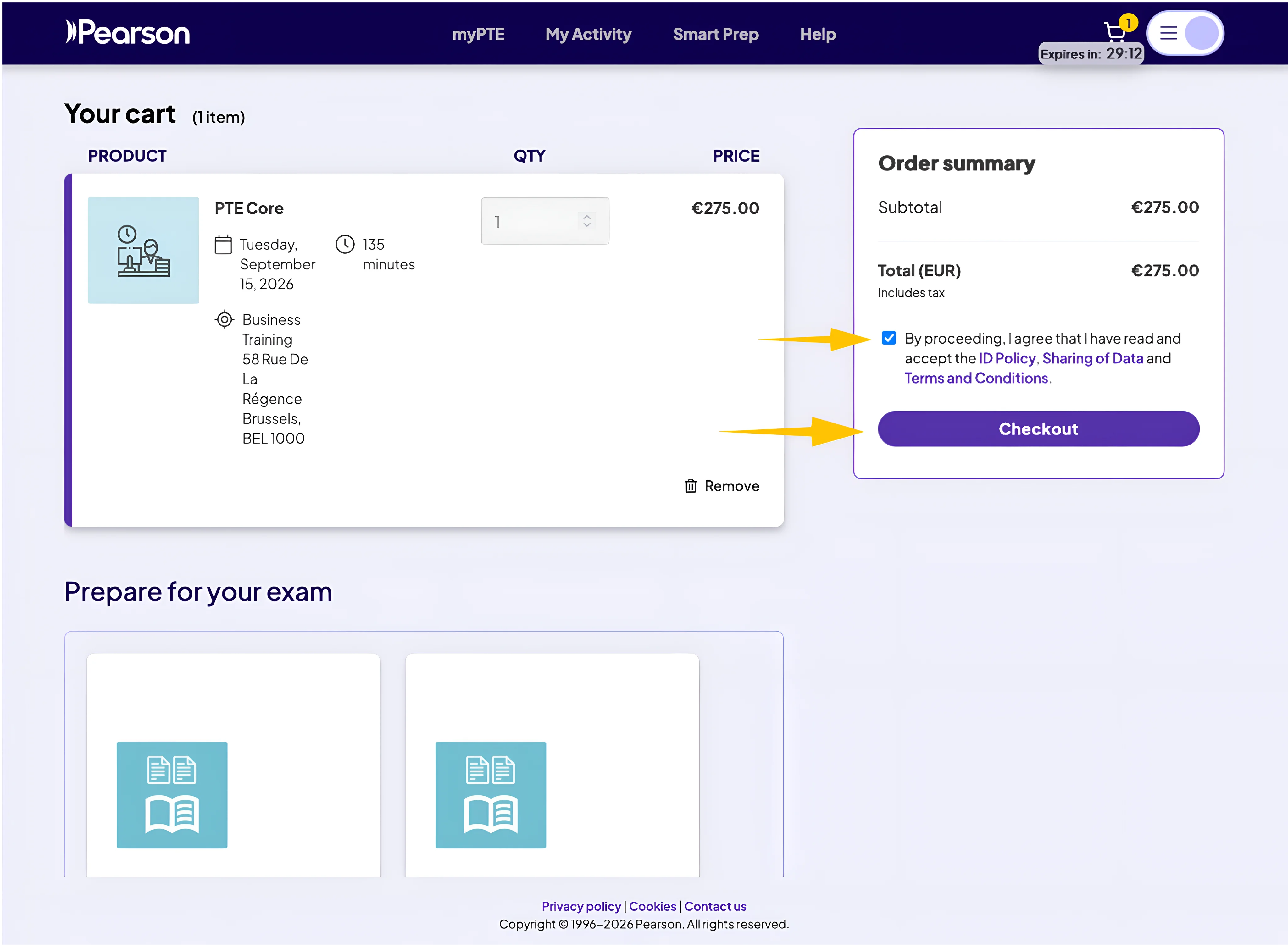The image size is (1288, 945).
Task: Open the Cookies footer link
Action: pyautogui.click(x=653, y=907)
